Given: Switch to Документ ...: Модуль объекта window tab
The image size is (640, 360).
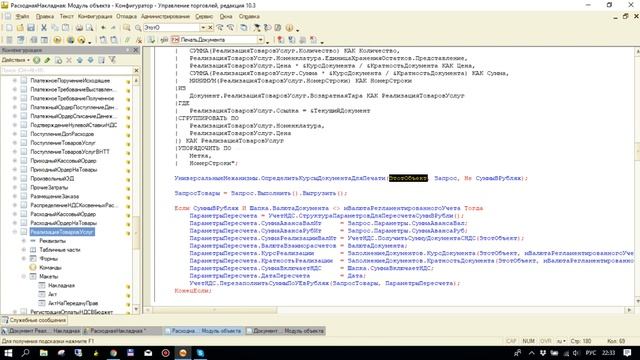Looking at the screenshot, I should (x=285, y=331).
